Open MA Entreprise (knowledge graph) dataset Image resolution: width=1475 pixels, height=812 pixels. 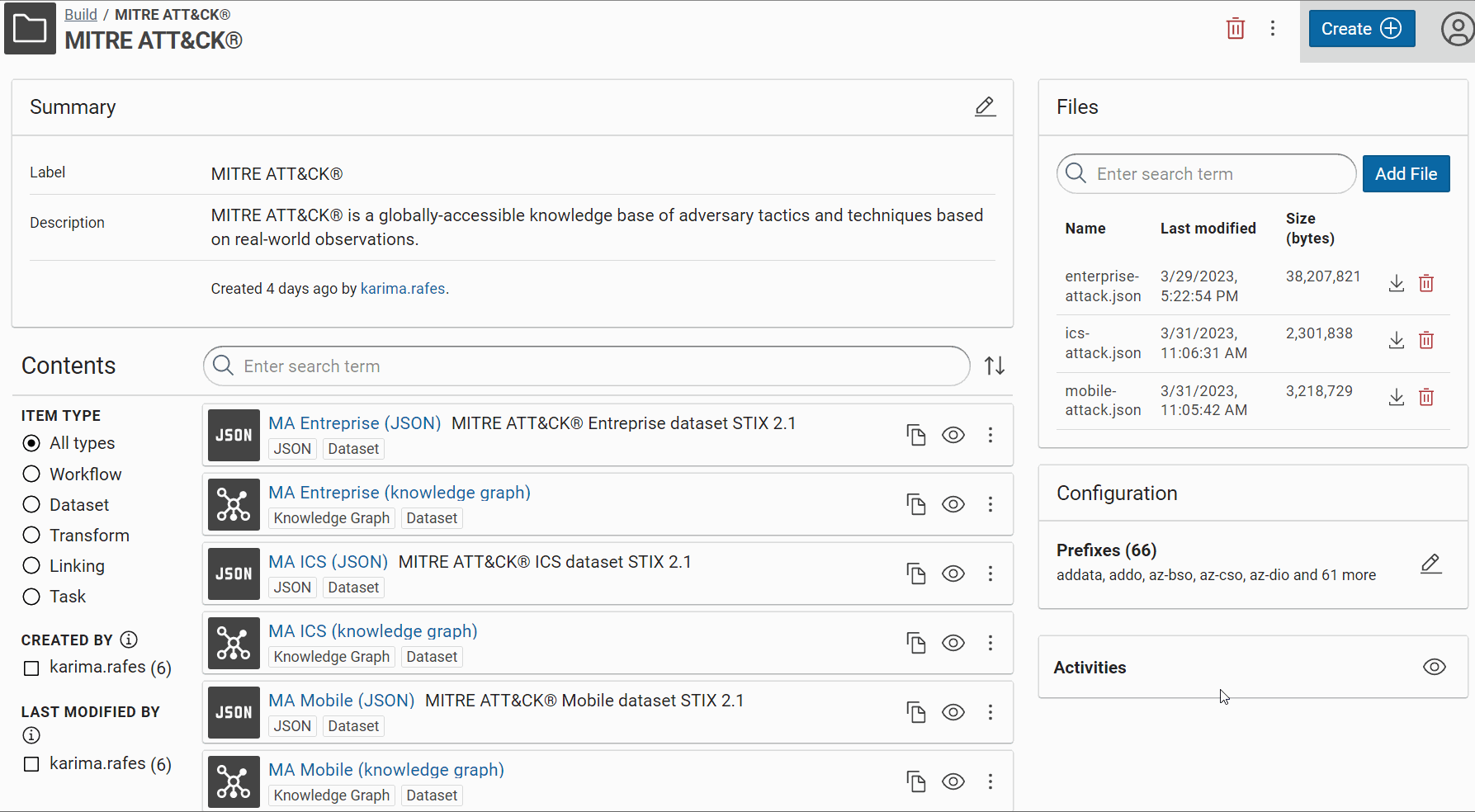coord(399,493)
